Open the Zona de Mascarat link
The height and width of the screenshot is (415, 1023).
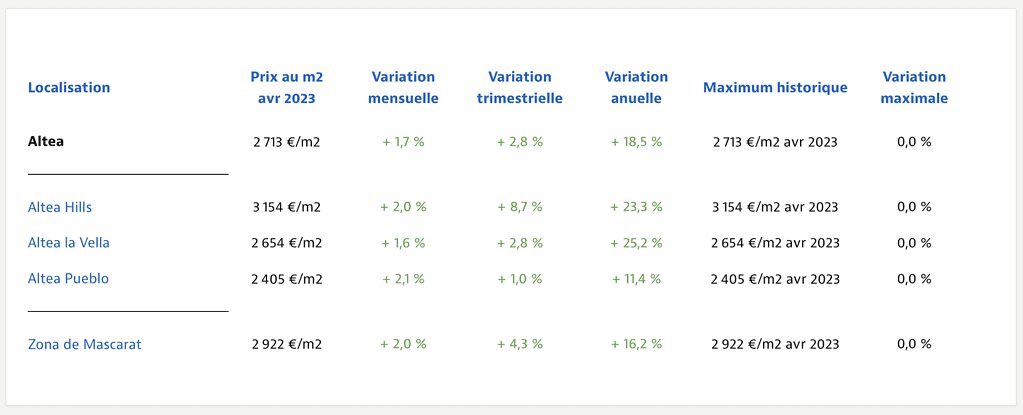click(84, 344)
